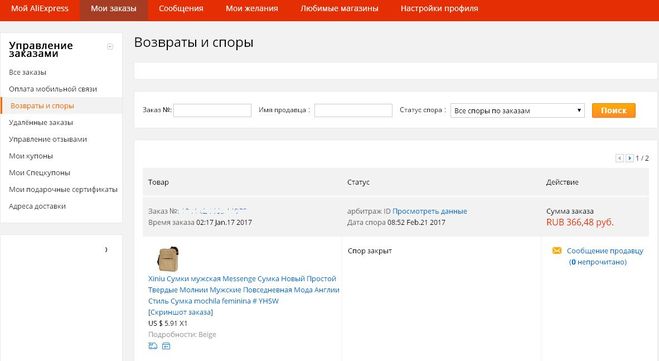Click the orange Поиск button
Image resolution: width=659 pixels, height=361 pixels.
614,110
